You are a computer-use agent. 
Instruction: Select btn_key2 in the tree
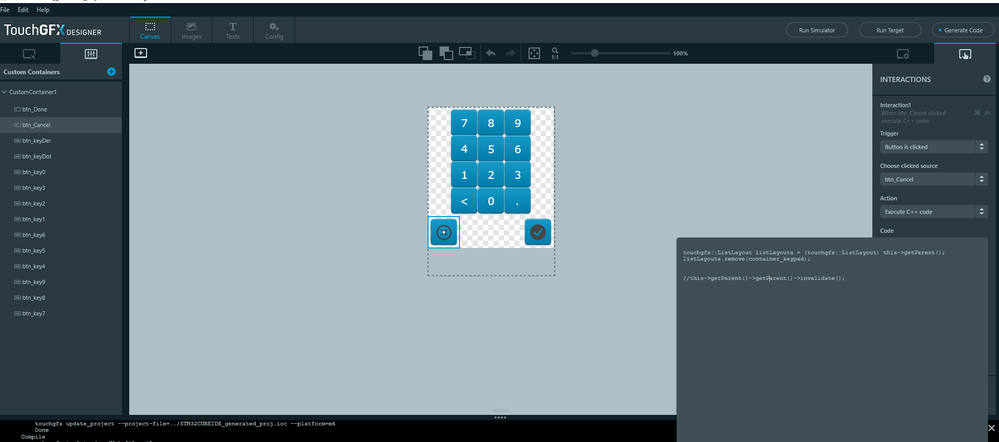[x=61, y=203]
